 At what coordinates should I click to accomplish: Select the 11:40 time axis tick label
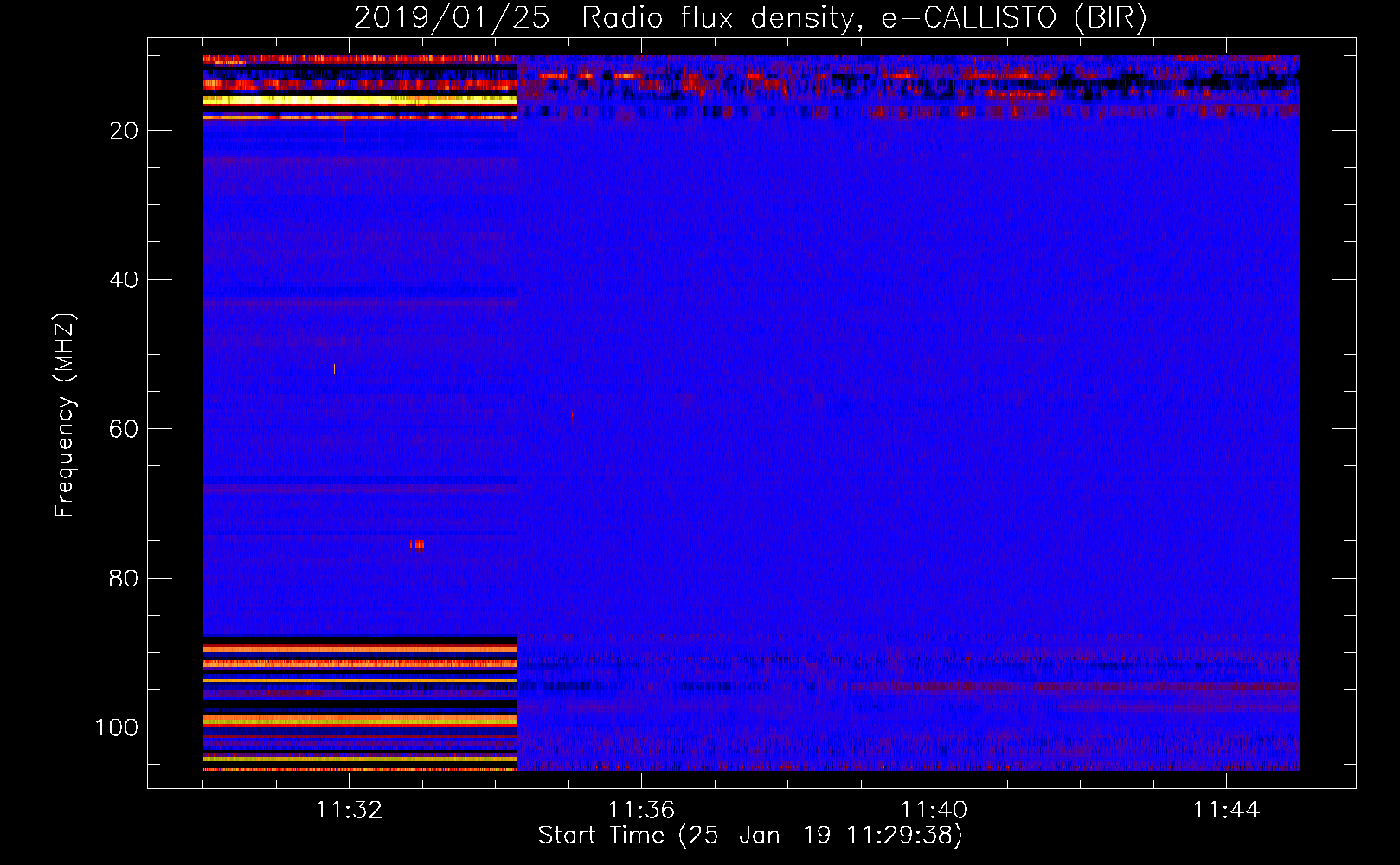click(x=934, y=811)
